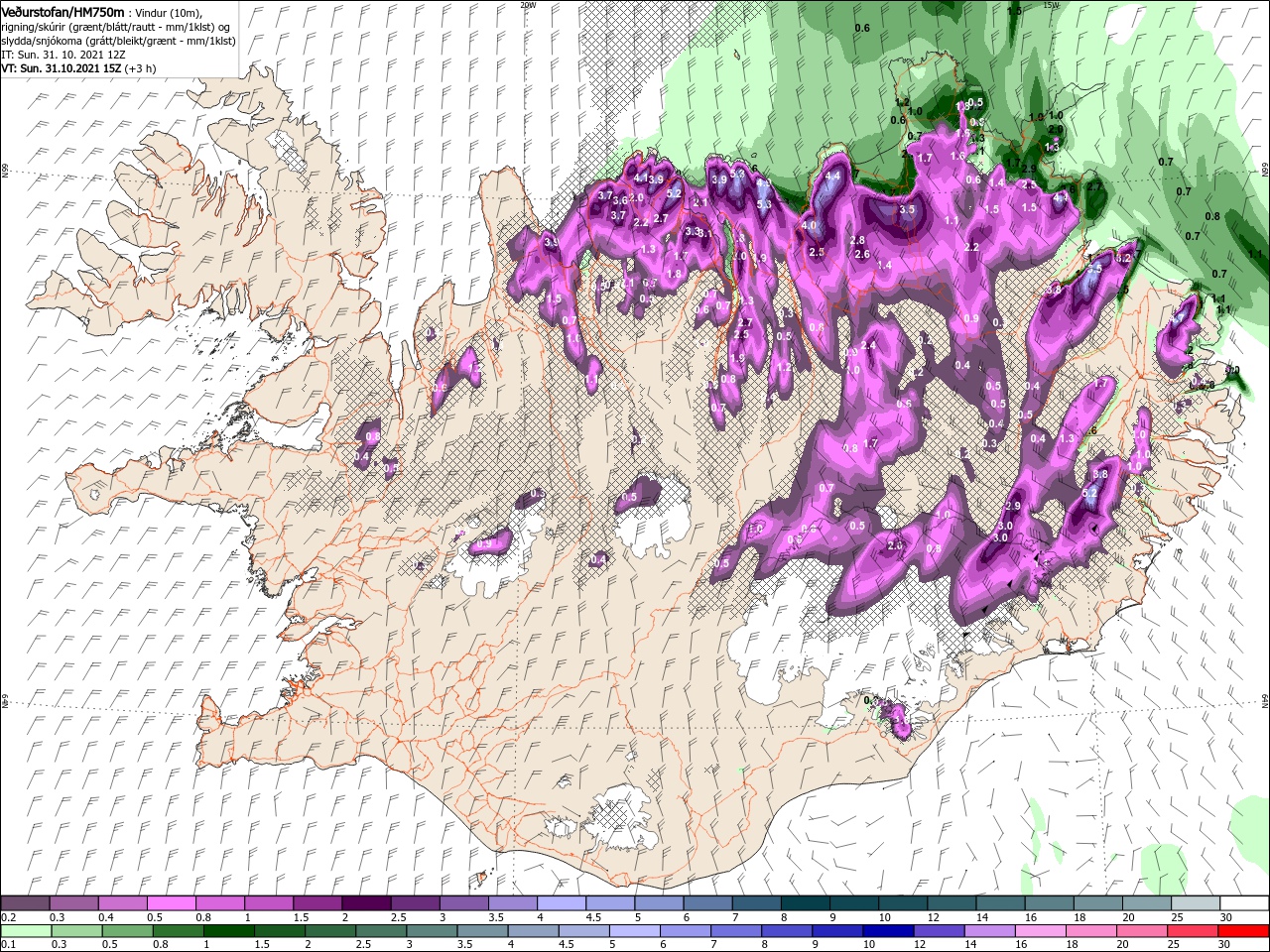
Task: Click the "Vindur (10m)" header text
Action: [167, 12]
